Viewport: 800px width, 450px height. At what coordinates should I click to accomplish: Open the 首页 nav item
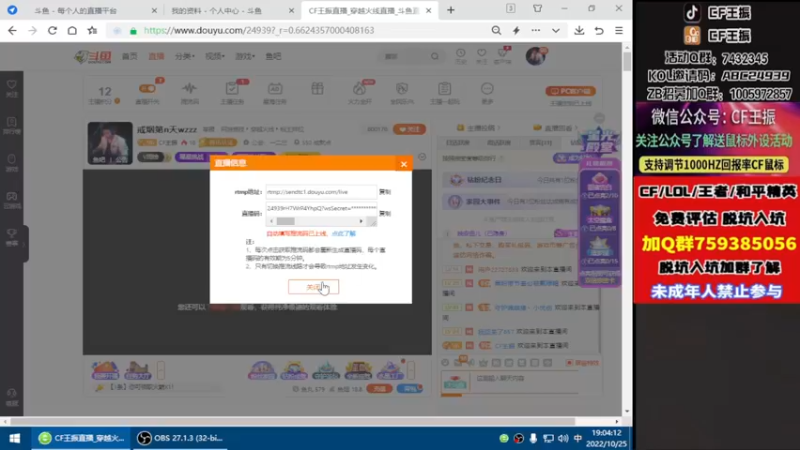click(130, 56)
